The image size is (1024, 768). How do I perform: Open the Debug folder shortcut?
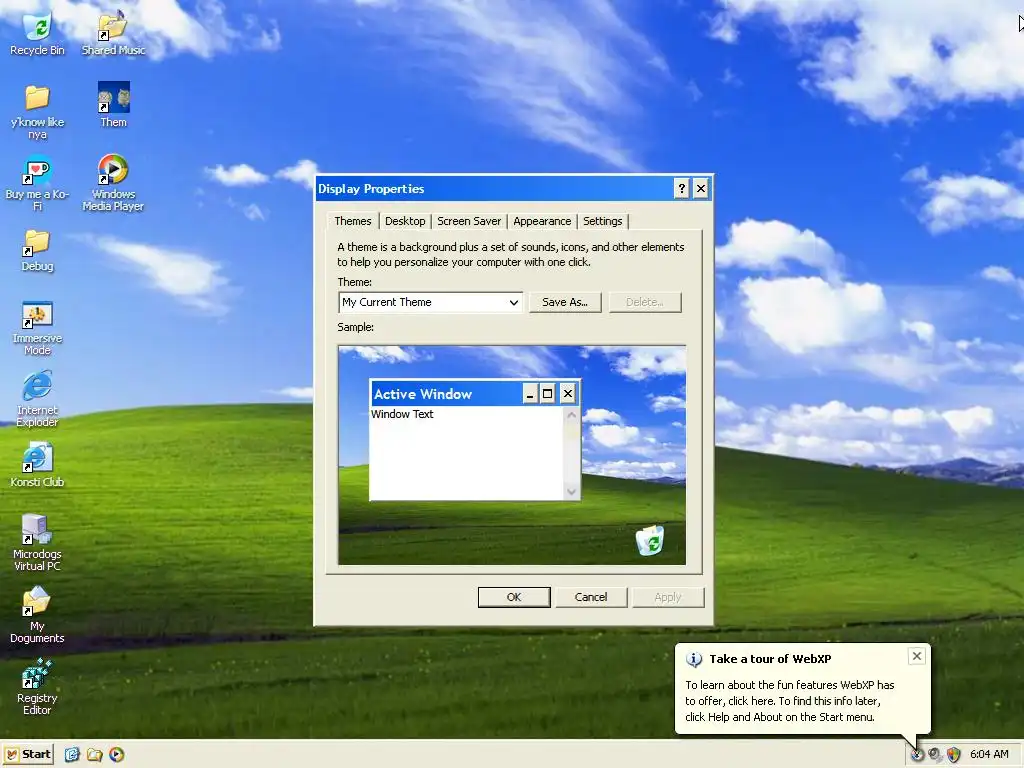[37, 251]
